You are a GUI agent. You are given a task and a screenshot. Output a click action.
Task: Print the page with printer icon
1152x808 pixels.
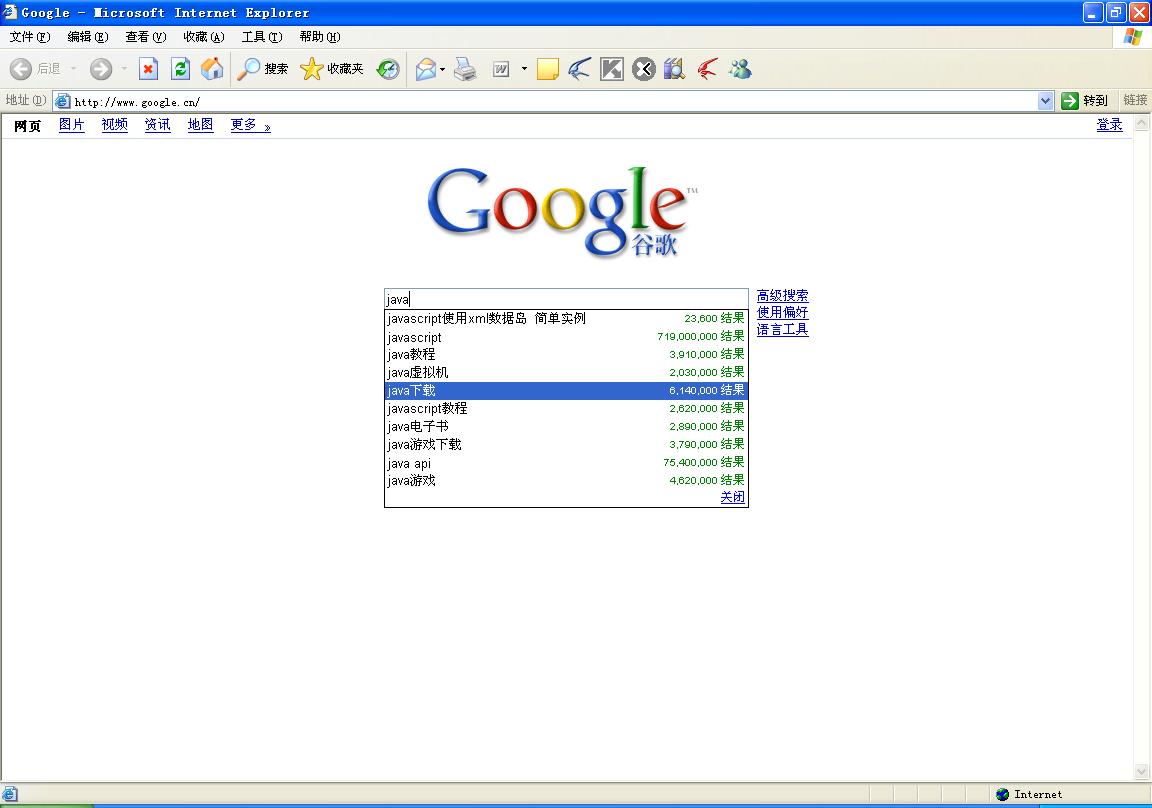pos(465,69)
